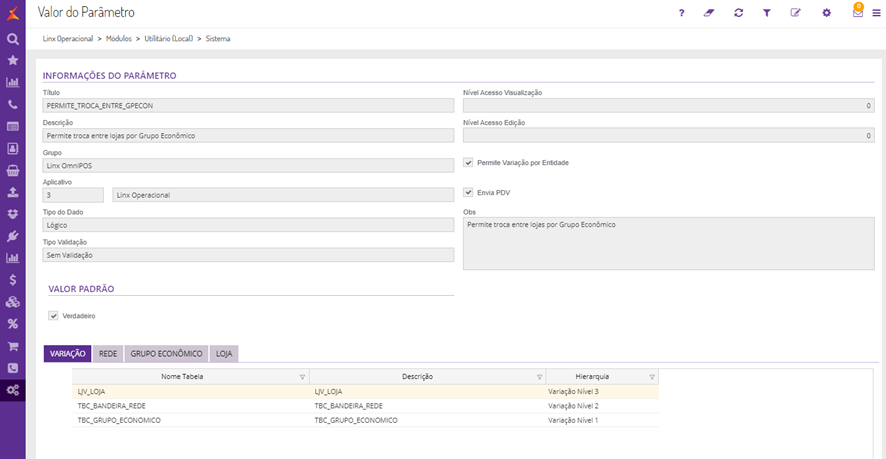
Task: Open filter dropdown on Descrição column
Action: click(538, 377)
